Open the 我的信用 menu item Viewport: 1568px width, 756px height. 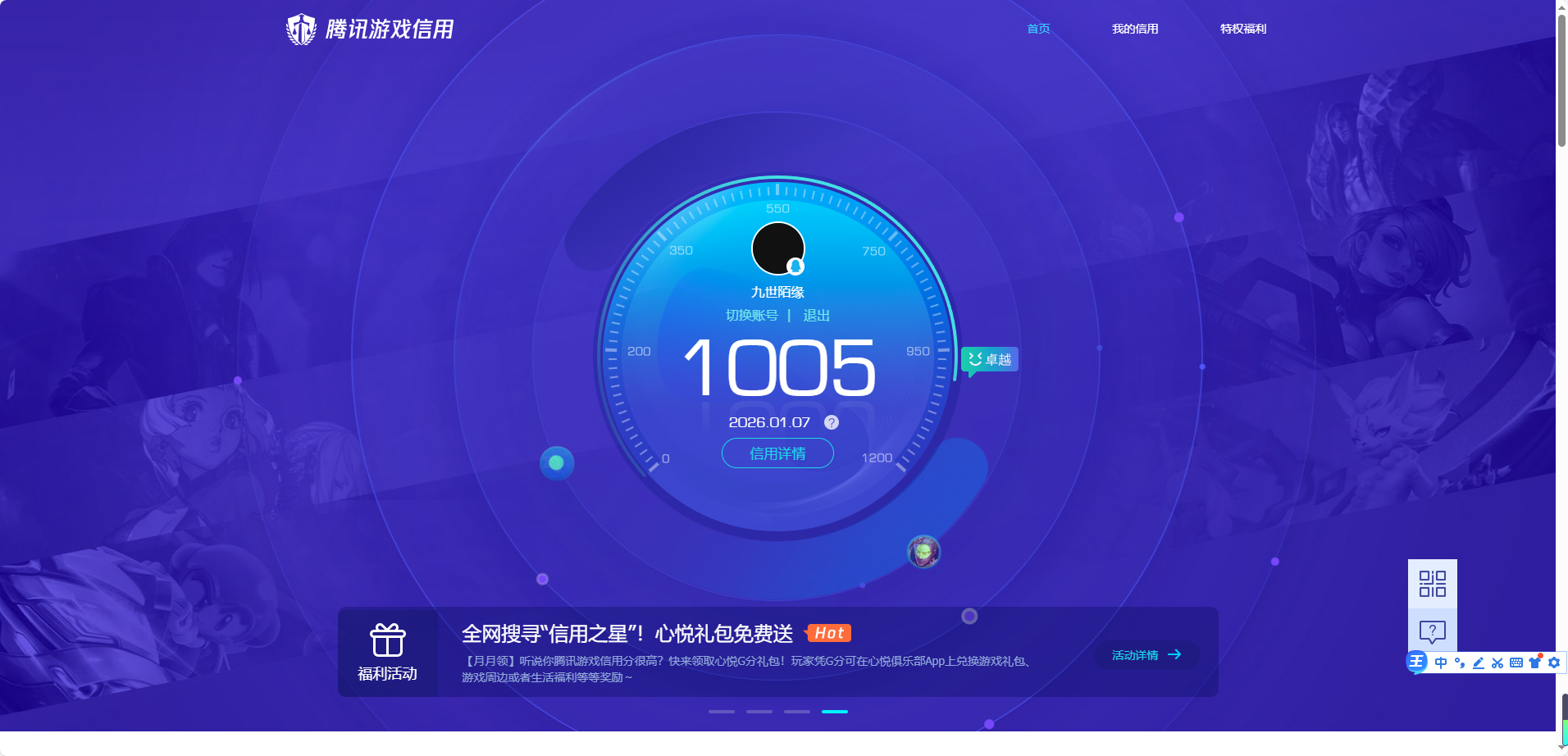click(1135, 29)
